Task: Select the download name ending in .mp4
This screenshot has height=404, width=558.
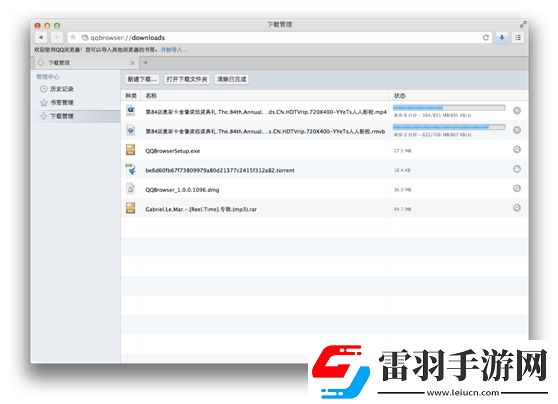Action: (x=266, y=112)
